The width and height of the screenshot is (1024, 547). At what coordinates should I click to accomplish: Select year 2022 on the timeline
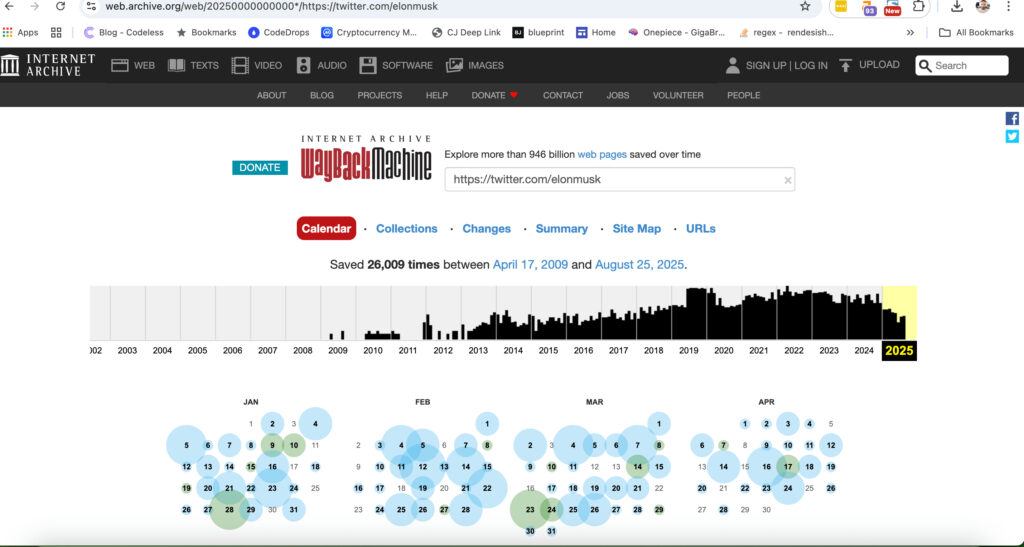(793, 351)
